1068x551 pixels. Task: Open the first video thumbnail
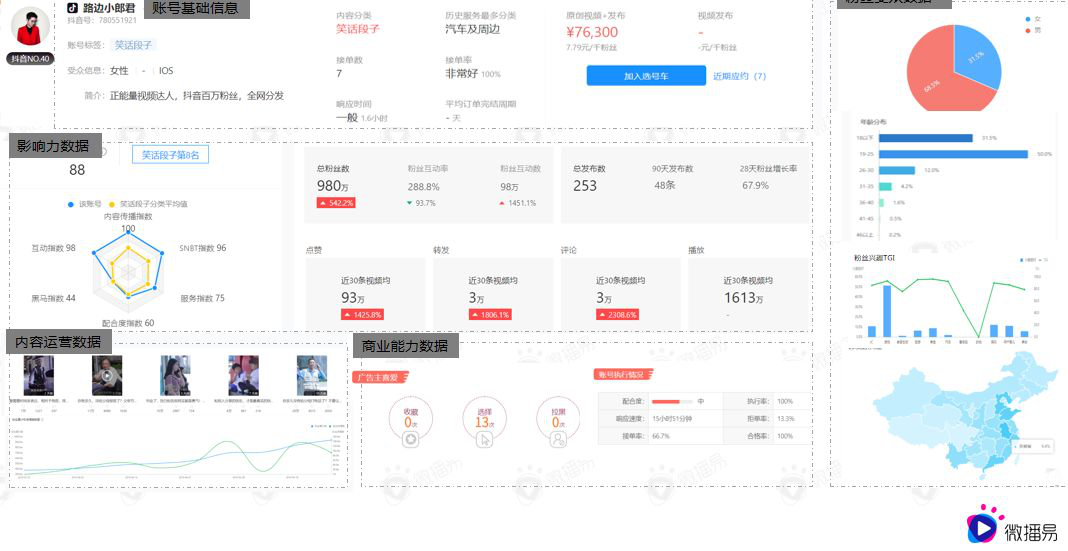(40, 375)
